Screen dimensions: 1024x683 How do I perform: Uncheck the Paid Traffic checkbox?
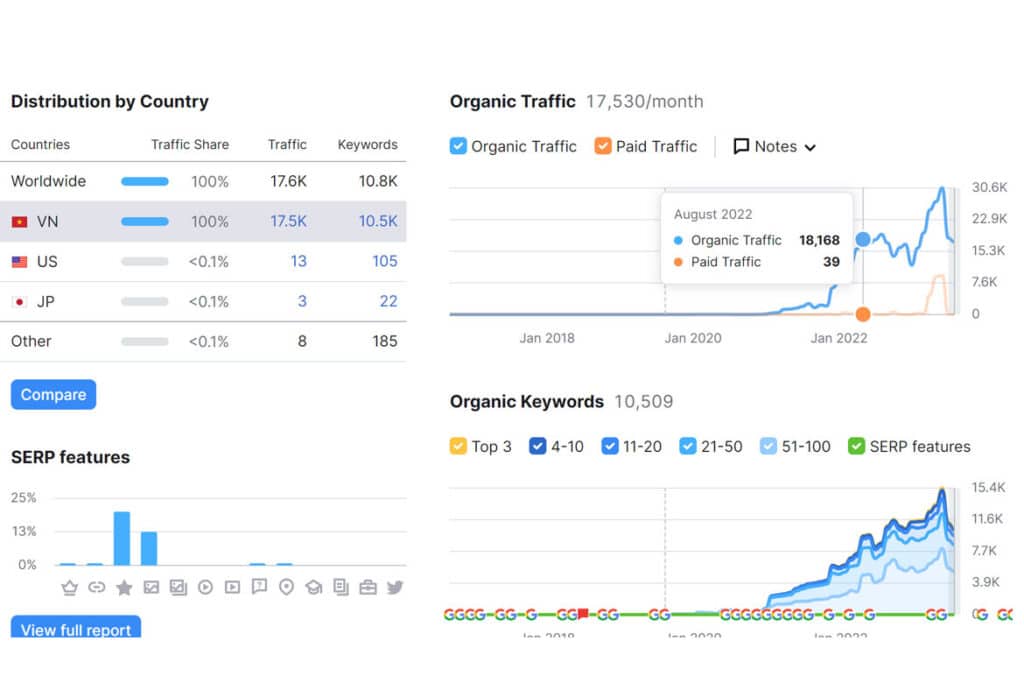coord(603,146)
